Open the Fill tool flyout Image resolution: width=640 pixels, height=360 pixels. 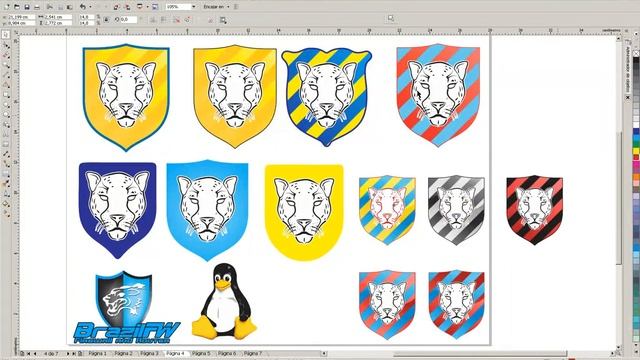(x=6, y=203)
